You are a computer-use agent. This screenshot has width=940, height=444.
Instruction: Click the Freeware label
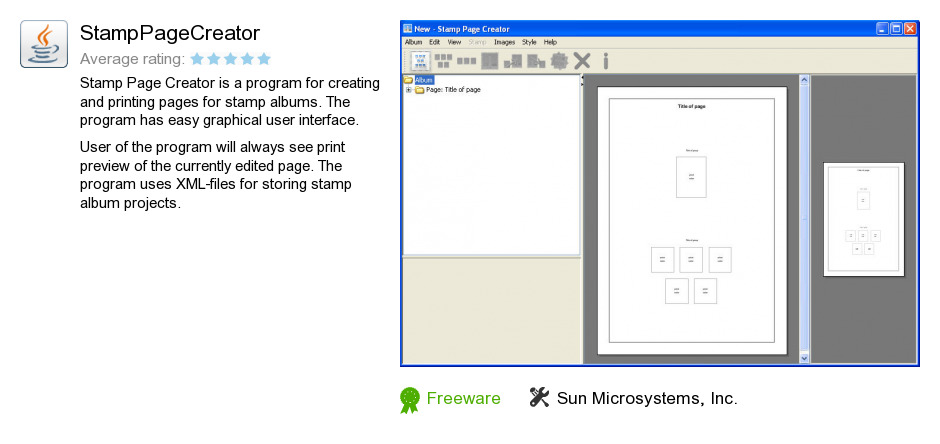[x=463, y=398]
